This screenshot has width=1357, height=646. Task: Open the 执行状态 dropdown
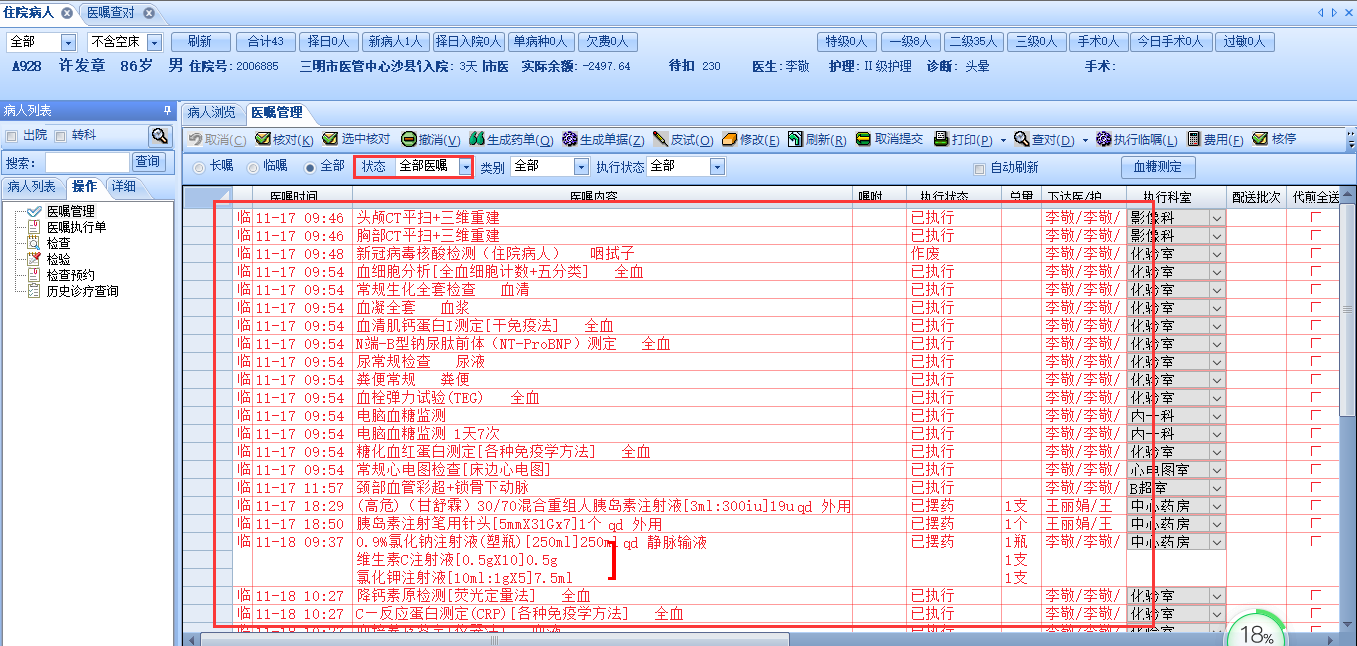coord(717,167)
